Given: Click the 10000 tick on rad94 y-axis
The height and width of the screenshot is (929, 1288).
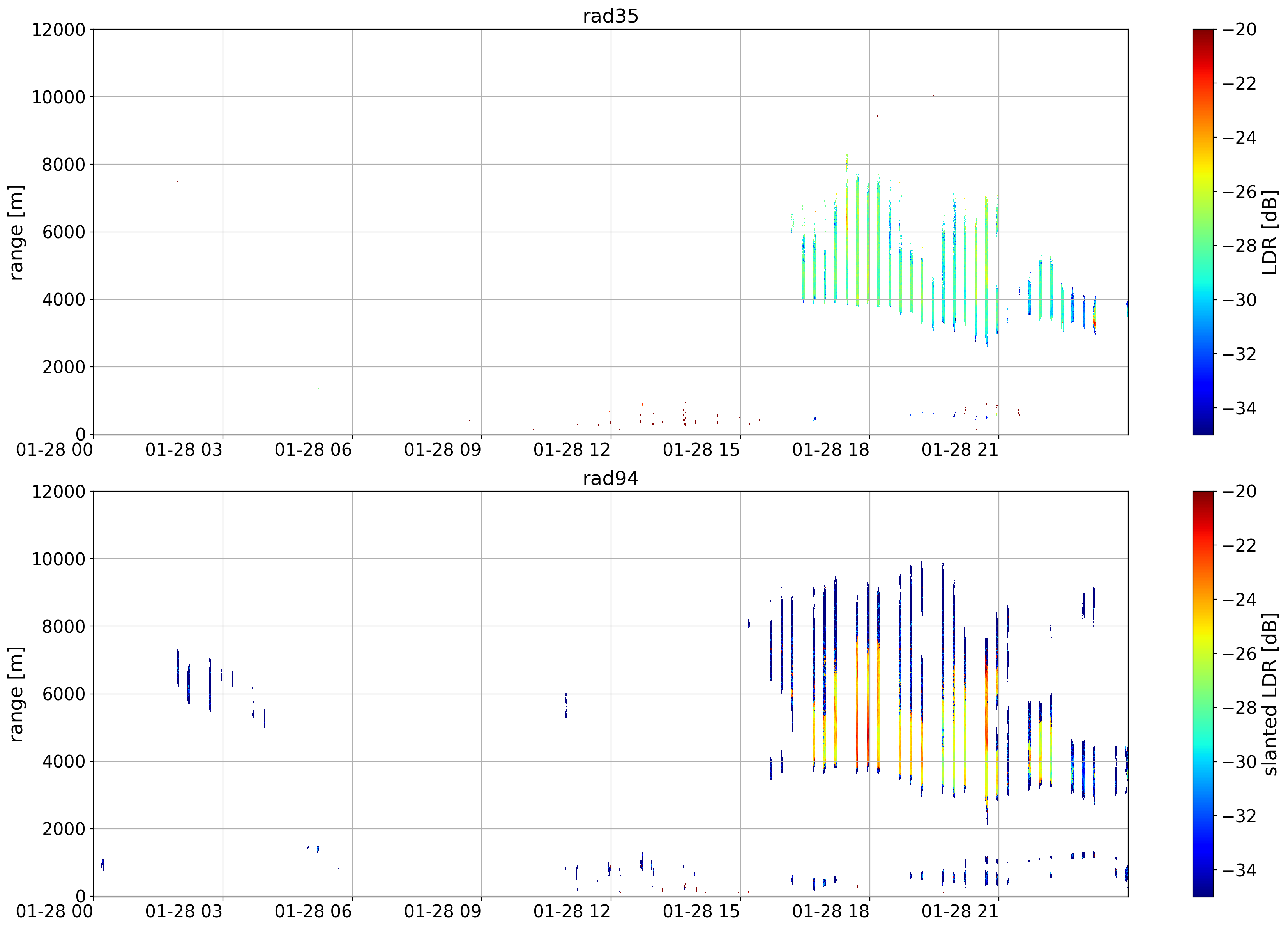Looking at the screenshot, I should (58, 559).
